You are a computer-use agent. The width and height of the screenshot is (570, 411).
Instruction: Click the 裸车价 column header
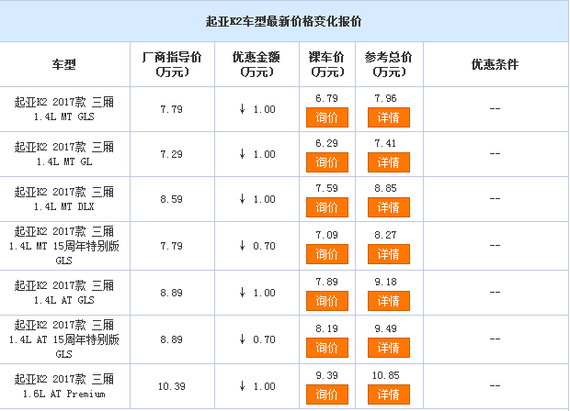(327, 64)
